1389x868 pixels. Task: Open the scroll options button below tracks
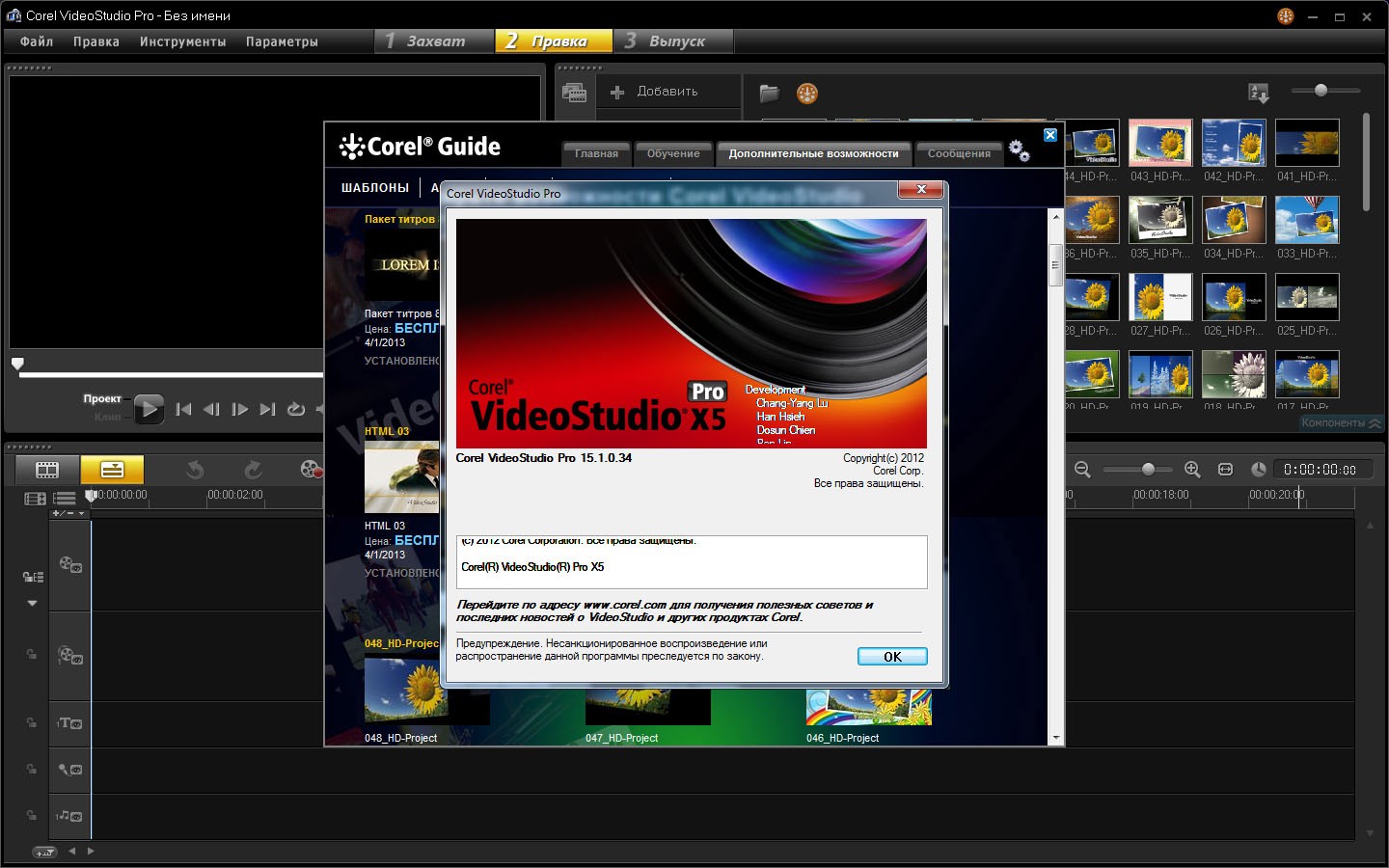click(x=44, y=852)
